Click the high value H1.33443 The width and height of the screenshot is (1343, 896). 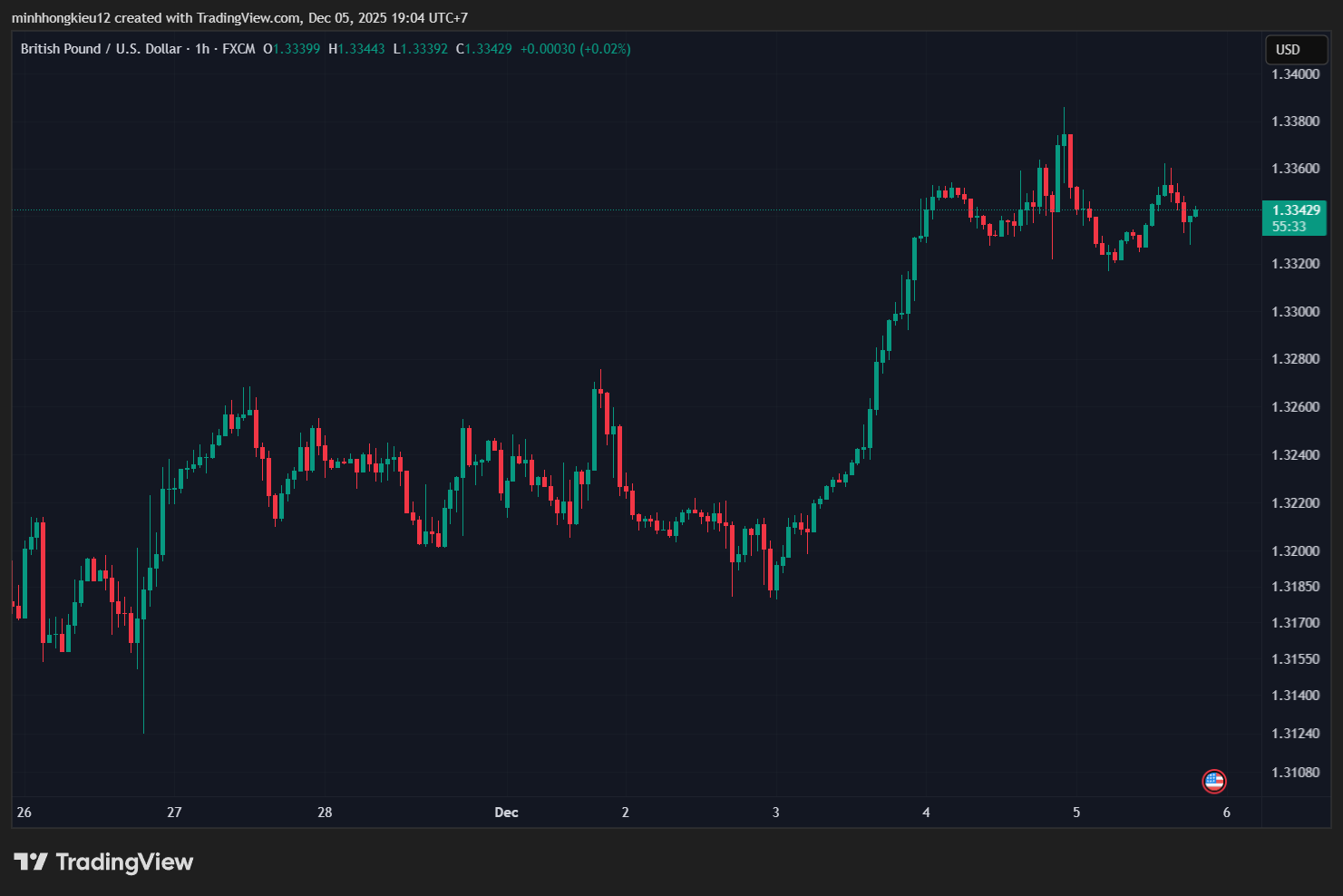(x=356, y=49)
